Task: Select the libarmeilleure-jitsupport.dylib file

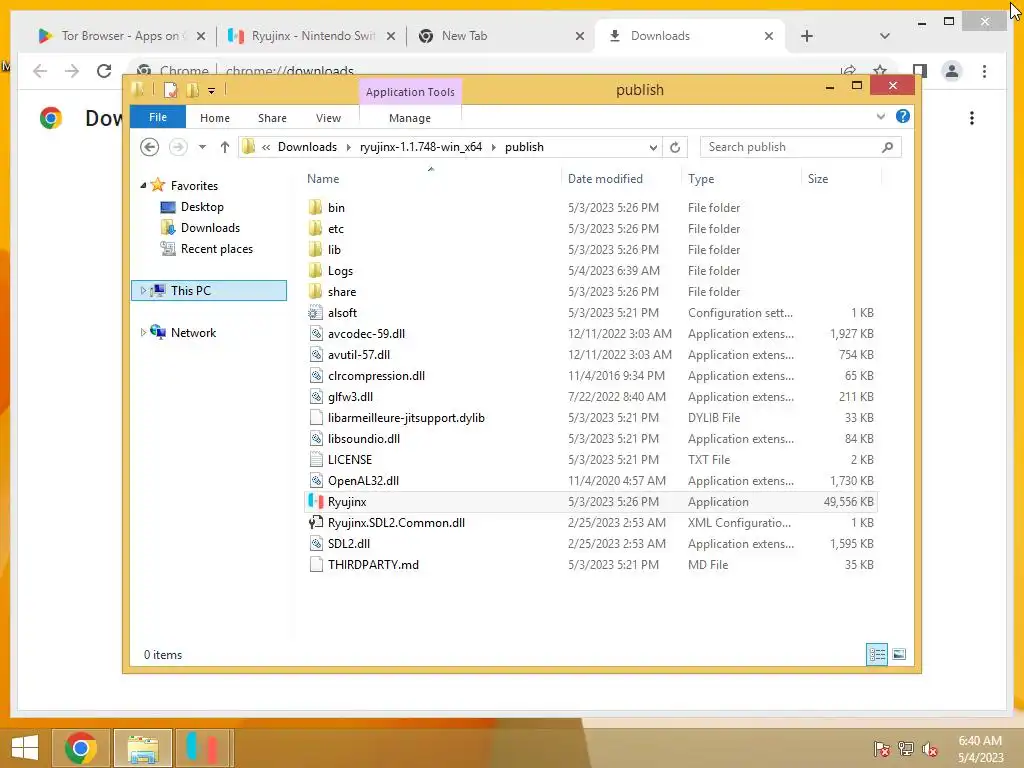Action: tap(406, 418)
